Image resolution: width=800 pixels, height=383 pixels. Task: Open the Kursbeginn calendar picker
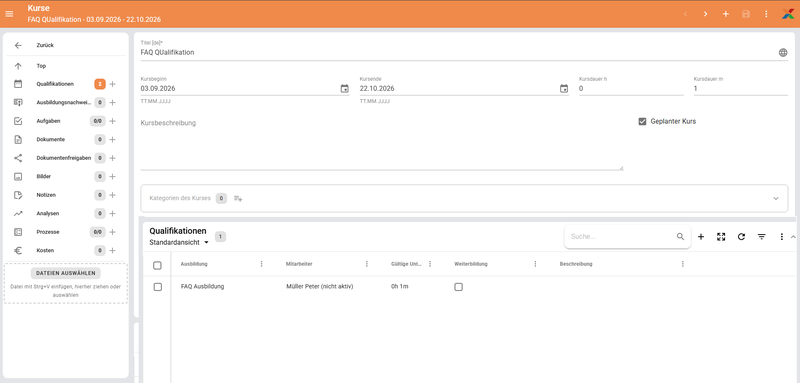pyautogui.click(x=344, y=89)
